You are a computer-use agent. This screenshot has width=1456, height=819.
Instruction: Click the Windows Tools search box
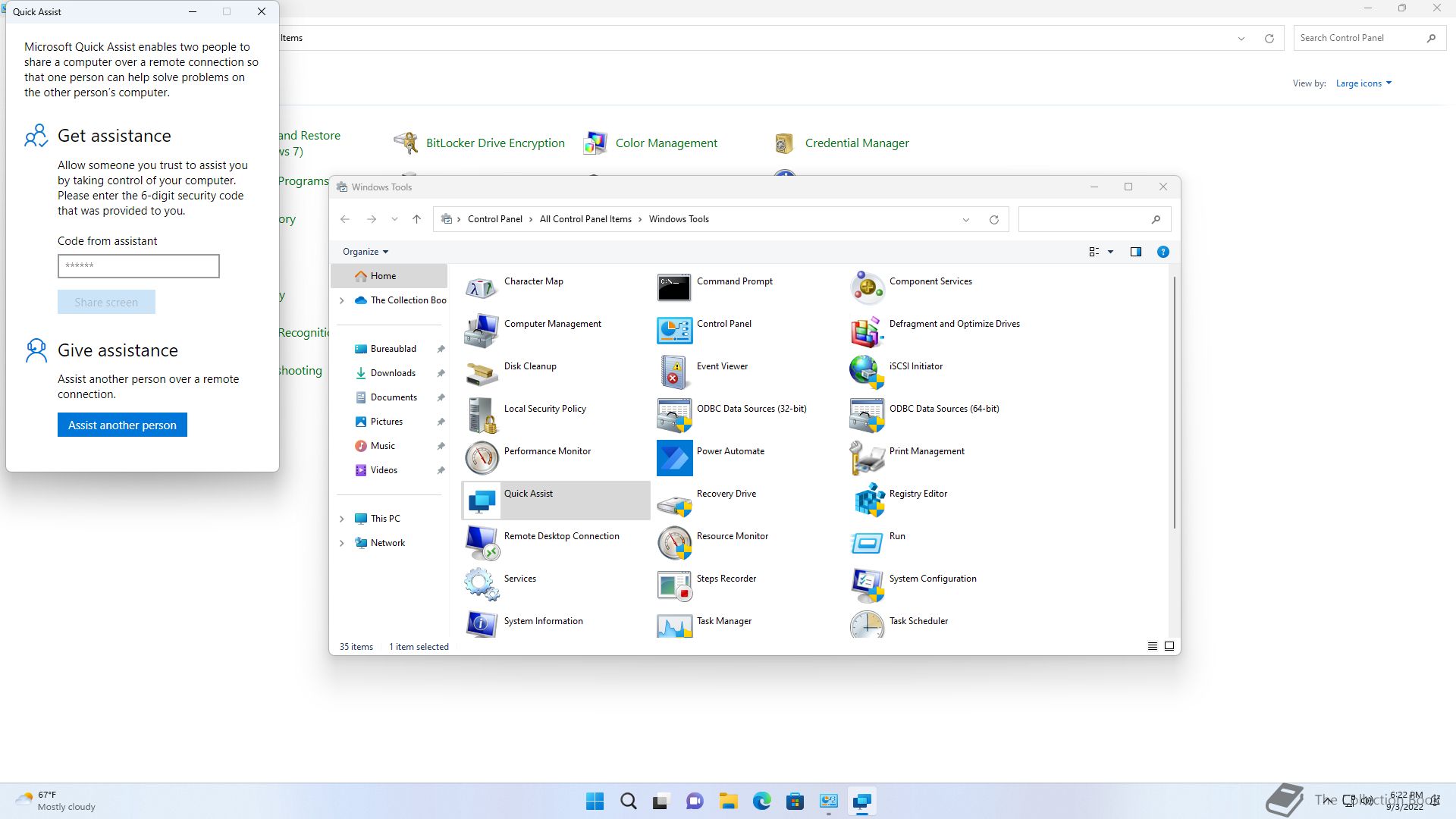[x=1094, y=219]
